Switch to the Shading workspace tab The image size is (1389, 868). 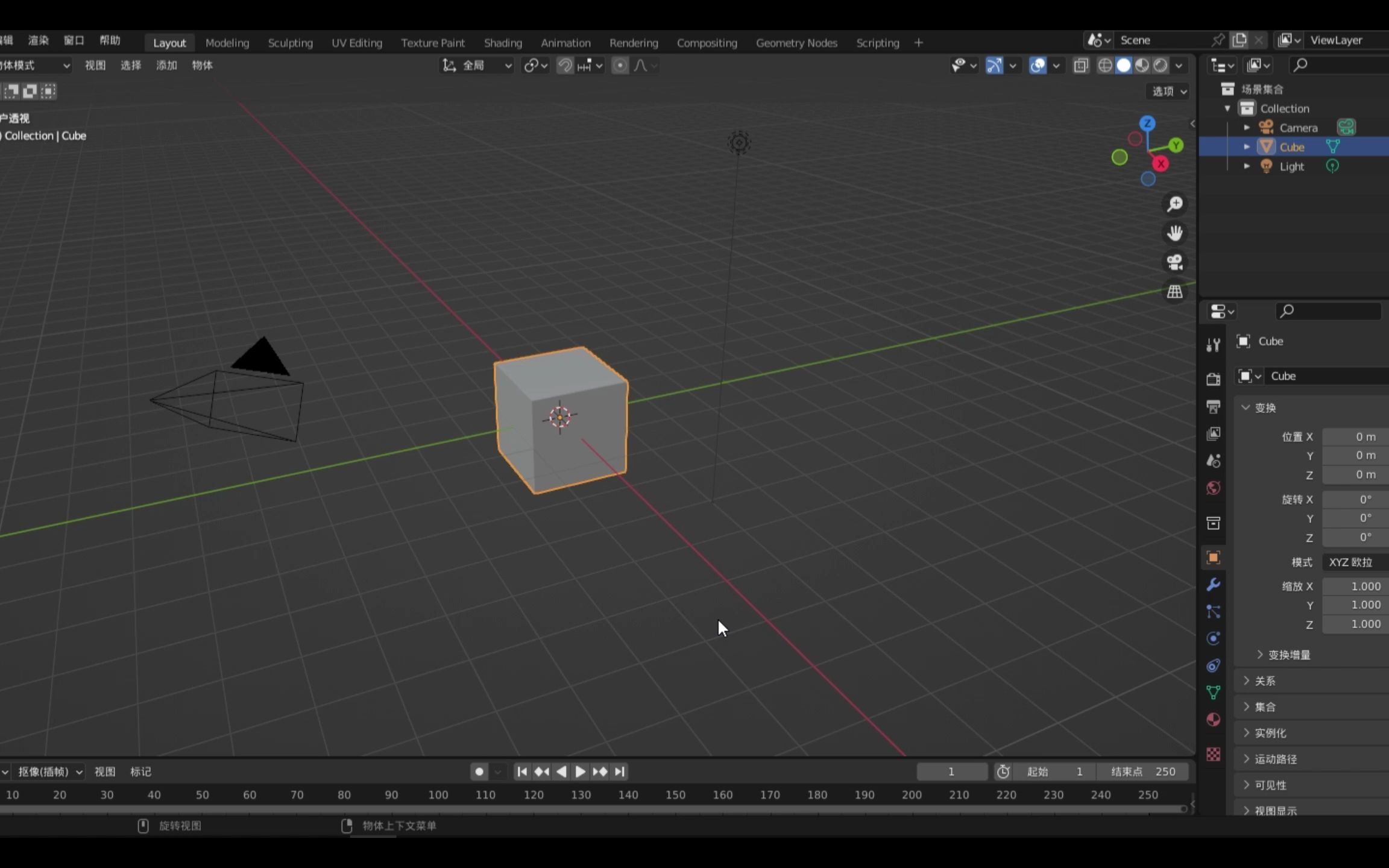coord(503,42)
